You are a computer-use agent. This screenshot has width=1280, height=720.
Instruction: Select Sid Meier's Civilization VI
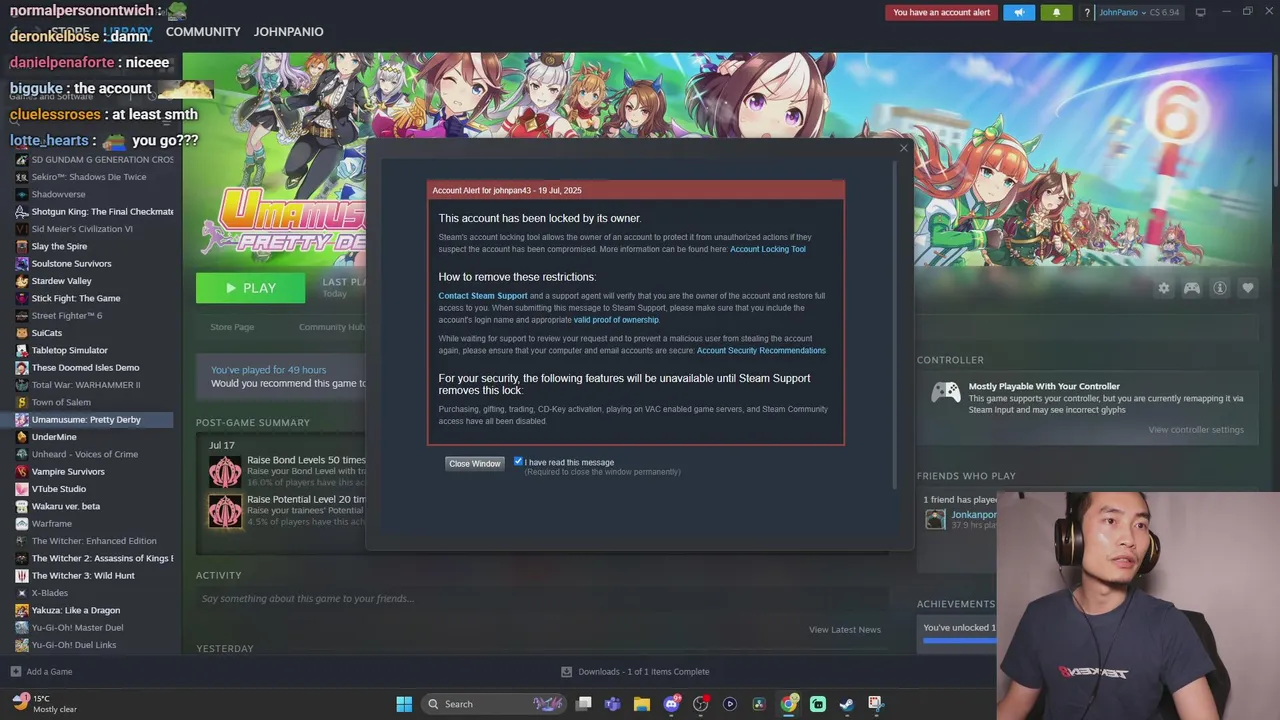(x=82, y=229)
